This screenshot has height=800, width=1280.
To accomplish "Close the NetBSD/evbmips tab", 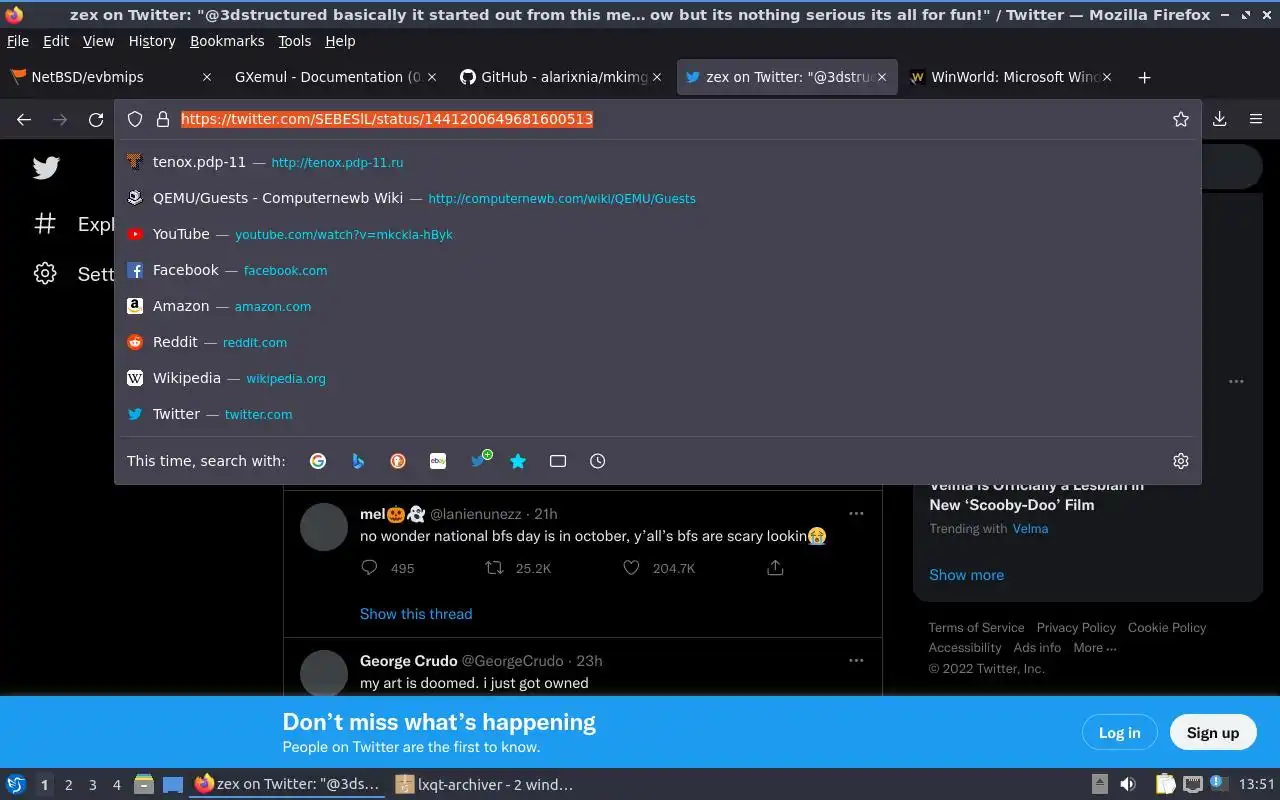I will click(x=207, y=77).
